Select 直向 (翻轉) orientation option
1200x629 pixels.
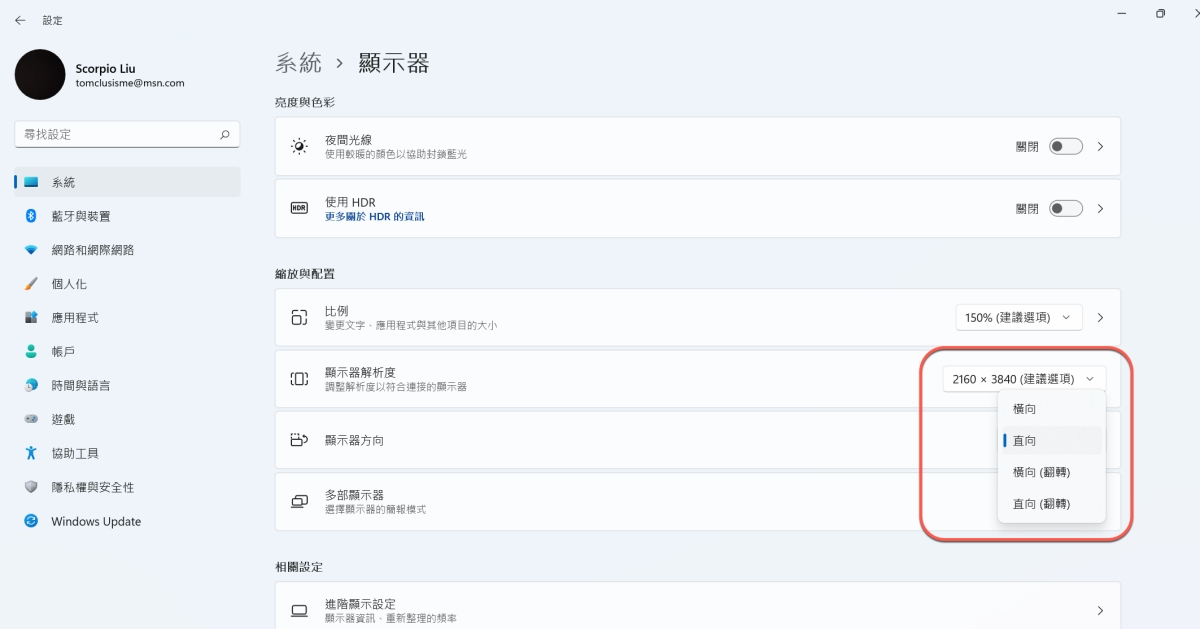(1051, 504)
